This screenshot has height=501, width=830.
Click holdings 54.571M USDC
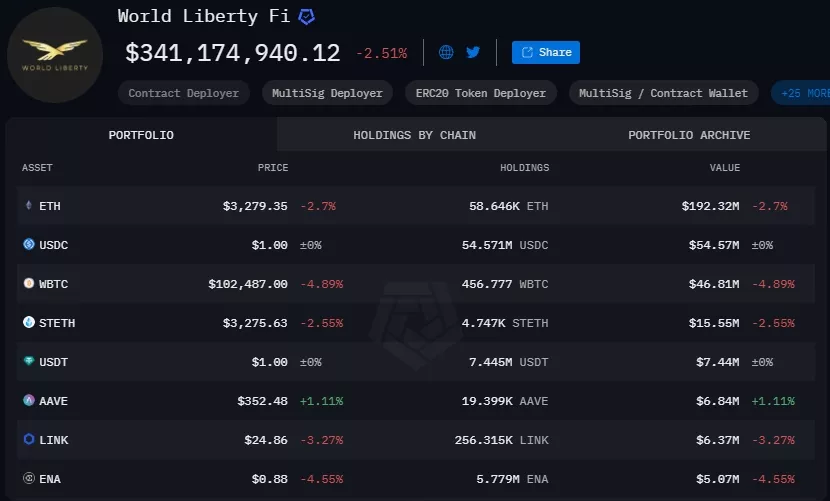[x=505, y=245]
